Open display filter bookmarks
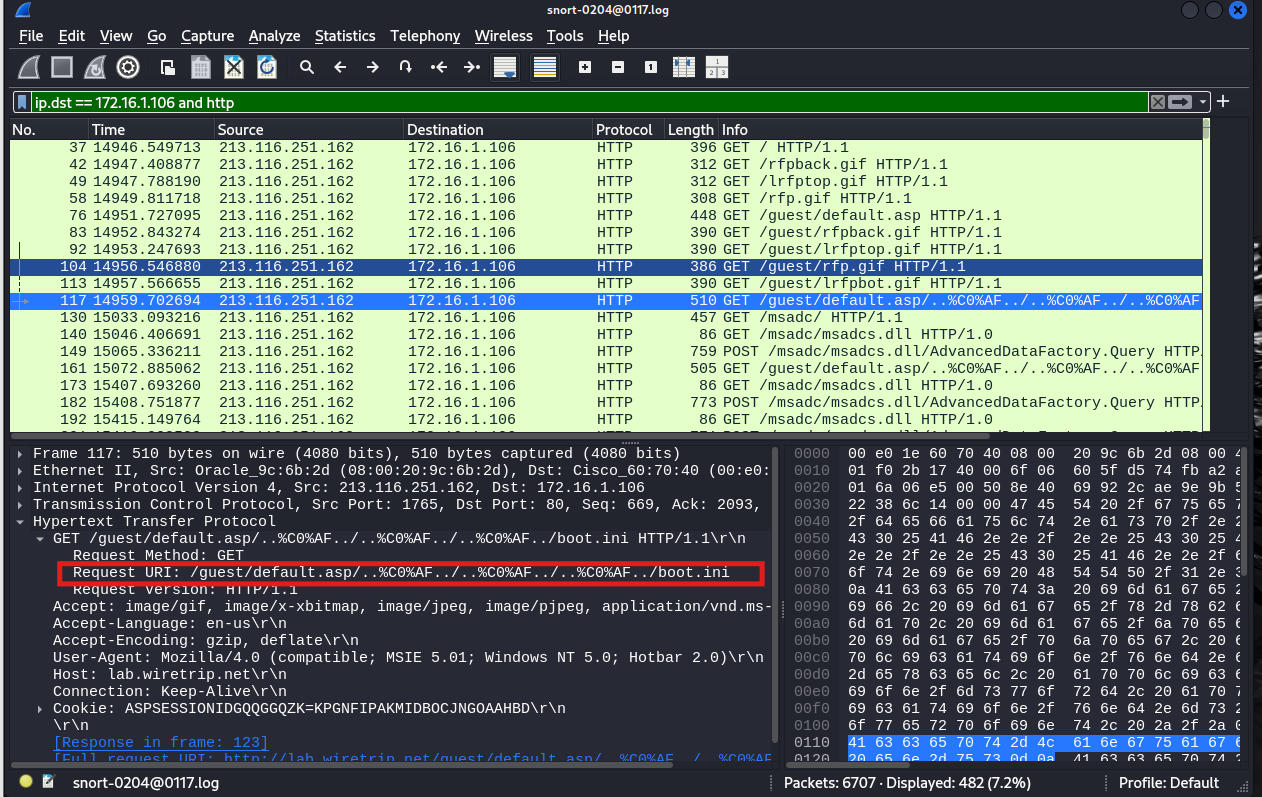 coord(23,102)
